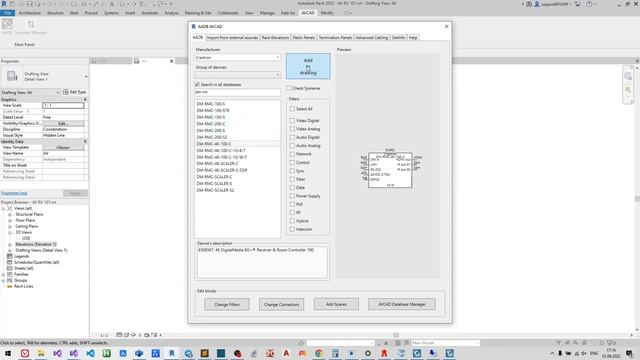
Task: Open Outlook from the taskbar
Action: point(139,353)
